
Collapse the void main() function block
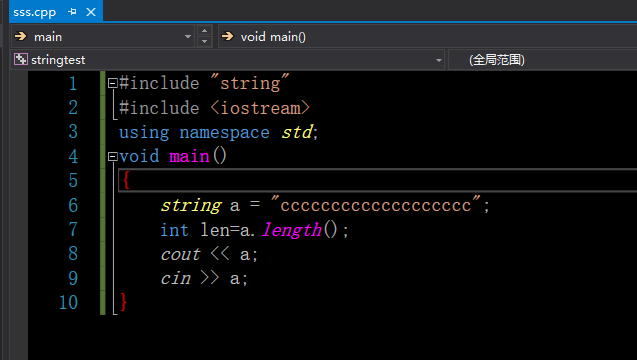[x=113, y=156]
